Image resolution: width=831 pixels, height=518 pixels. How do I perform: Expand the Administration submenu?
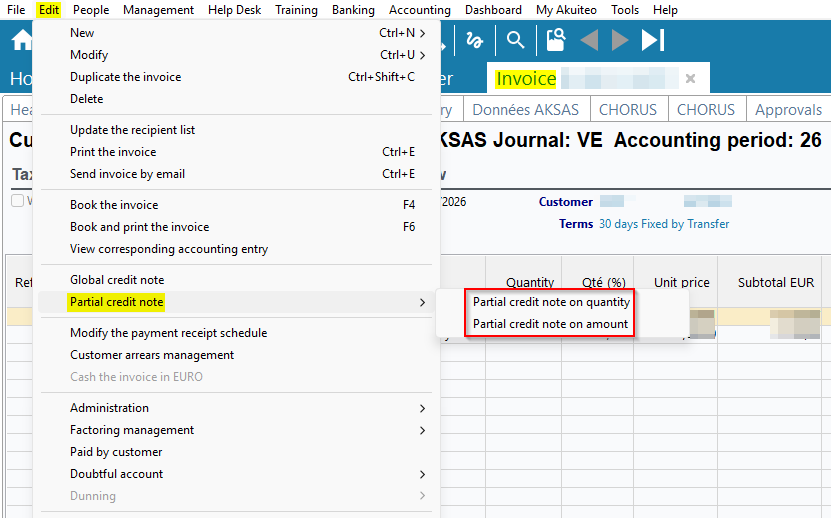click(x=109, y=408)
